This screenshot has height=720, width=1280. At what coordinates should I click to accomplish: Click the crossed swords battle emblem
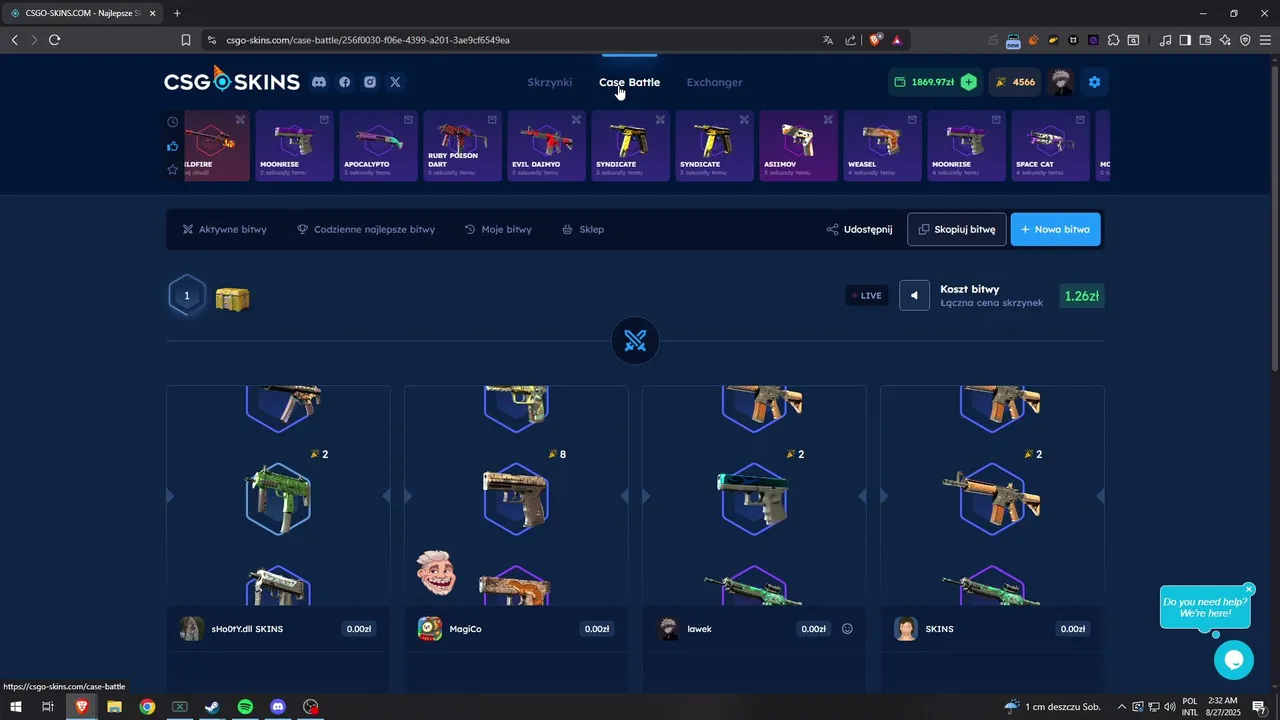pyautogui.click(x=636, y=342)
